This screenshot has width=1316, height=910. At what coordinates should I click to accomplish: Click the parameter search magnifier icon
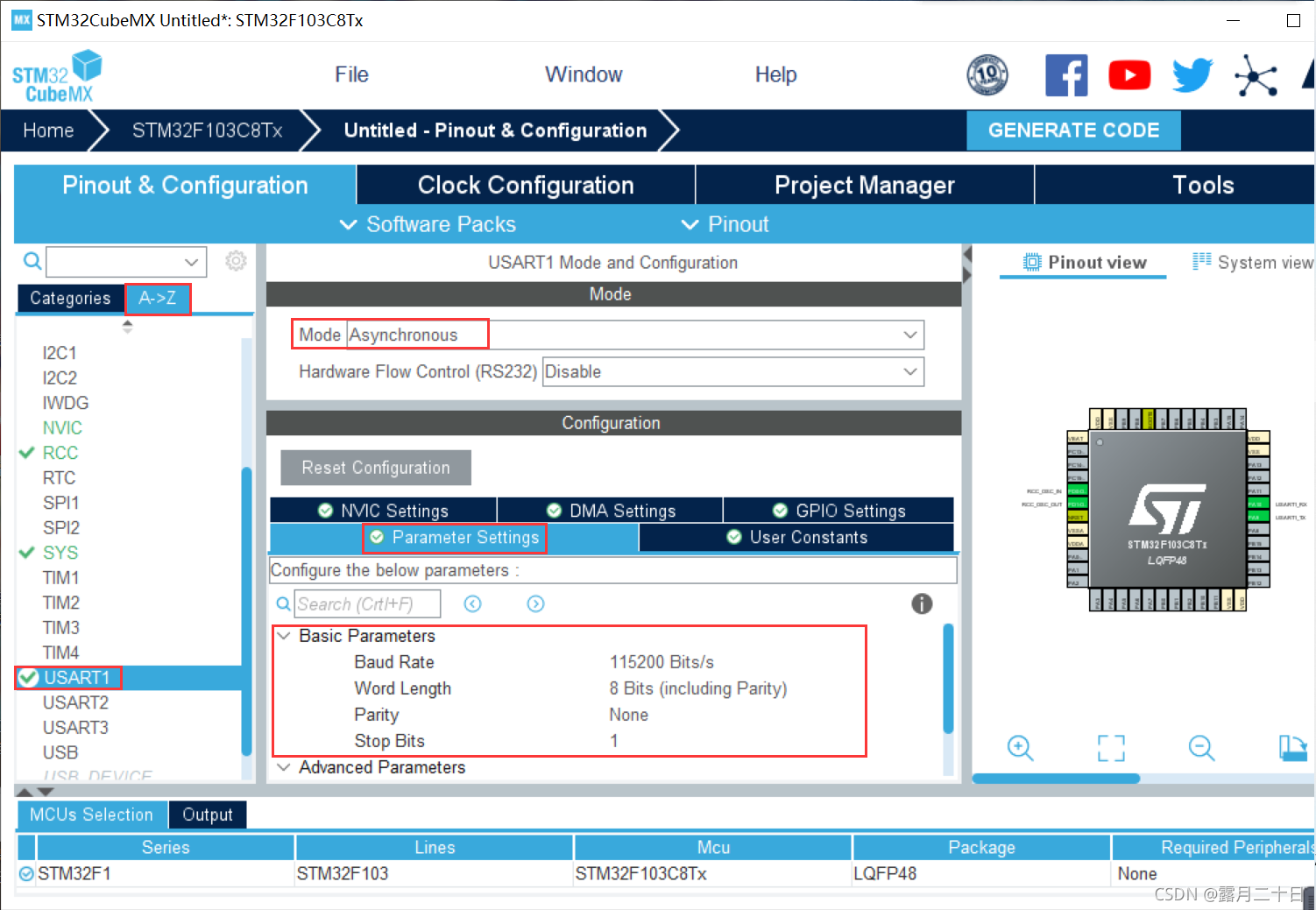[284, 603]
